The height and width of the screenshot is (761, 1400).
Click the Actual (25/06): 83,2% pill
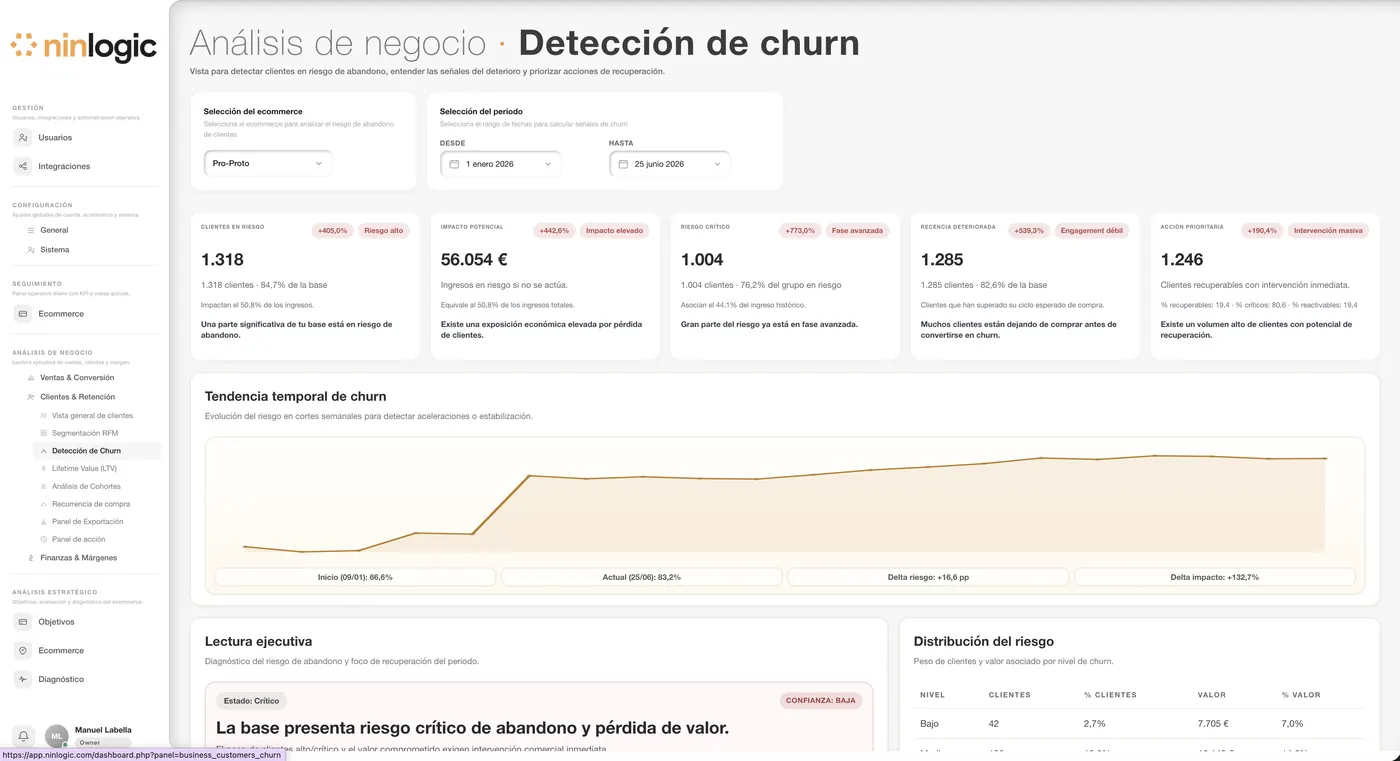[642, 577]
